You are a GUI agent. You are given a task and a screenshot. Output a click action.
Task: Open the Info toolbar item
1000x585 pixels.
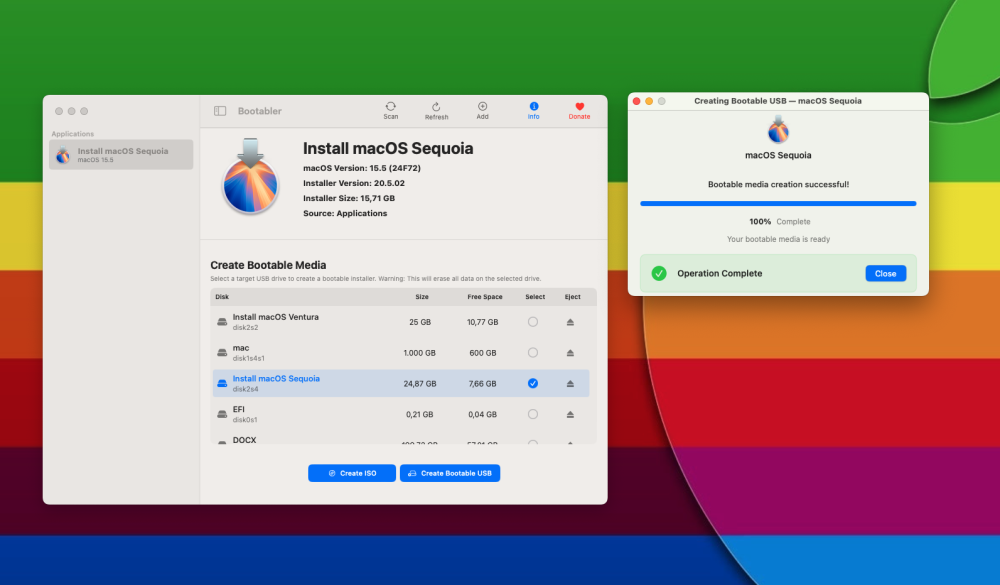click(533, 110)
